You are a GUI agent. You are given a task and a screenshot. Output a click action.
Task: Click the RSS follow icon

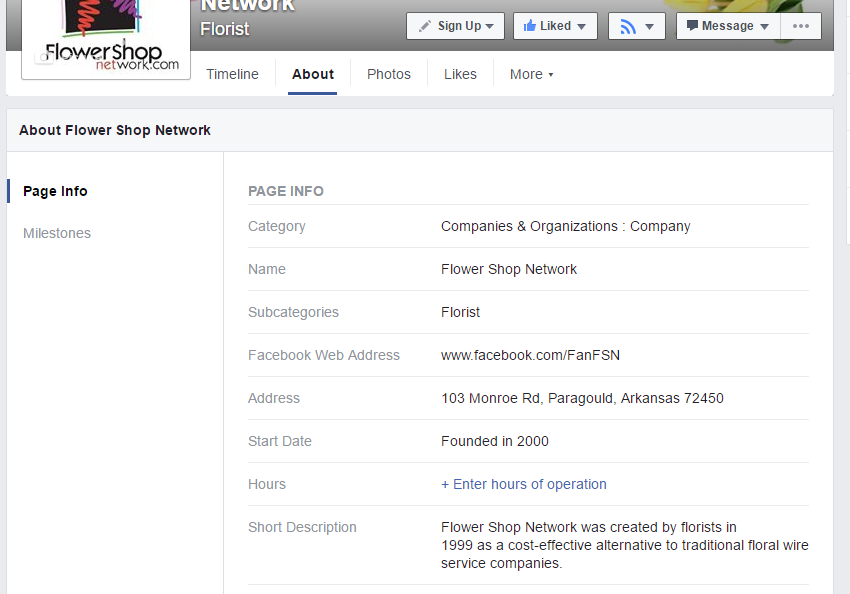click(628, 26)
